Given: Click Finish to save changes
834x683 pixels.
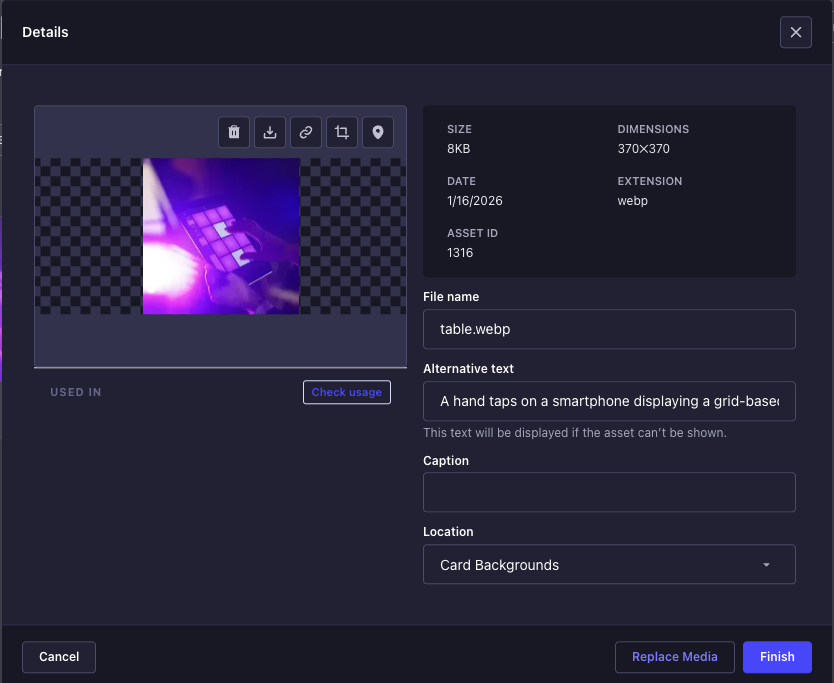Looking at the screenshot, I should click(777, 657).
